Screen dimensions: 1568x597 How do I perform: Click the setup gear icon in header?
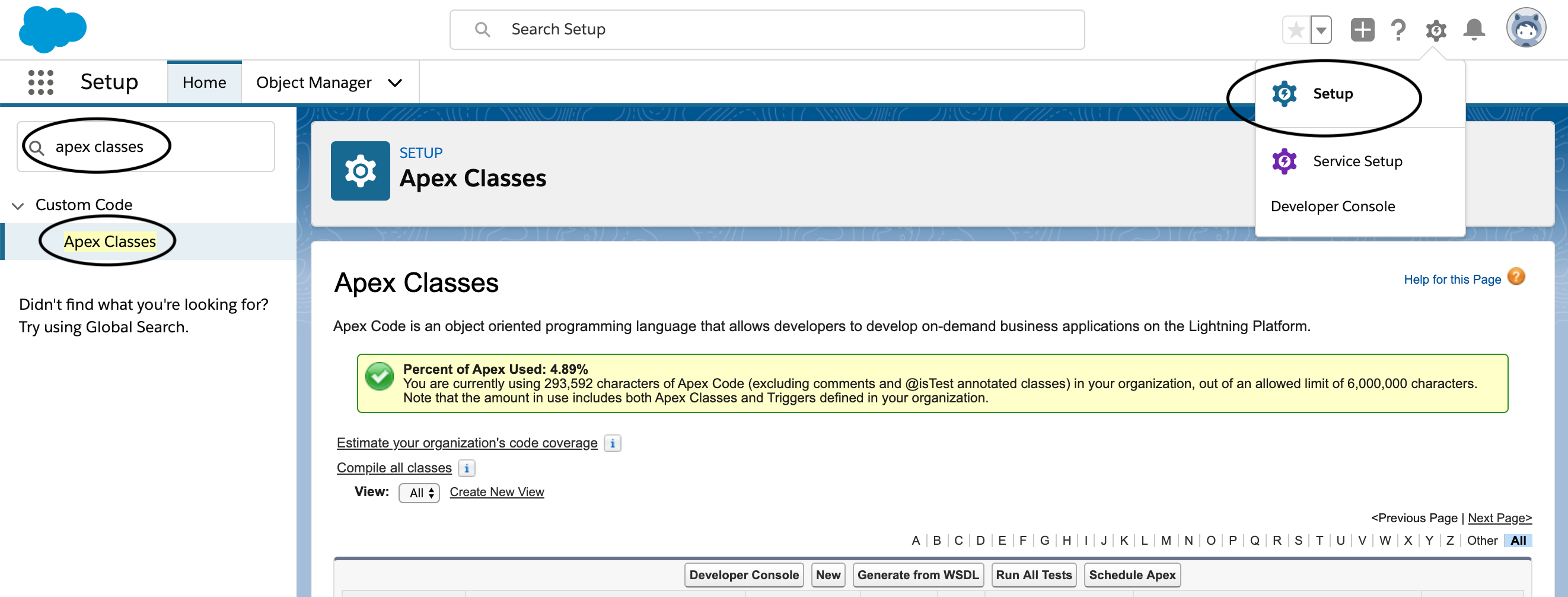pos(1435,30)
